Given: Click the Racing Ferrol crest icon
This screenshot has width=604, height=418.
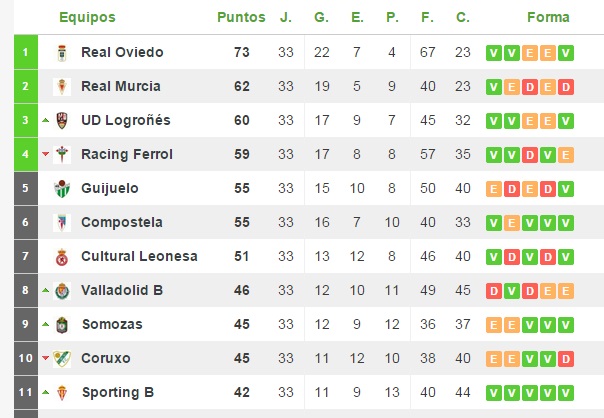Looking at the screenshot, I should pos(62,154).
